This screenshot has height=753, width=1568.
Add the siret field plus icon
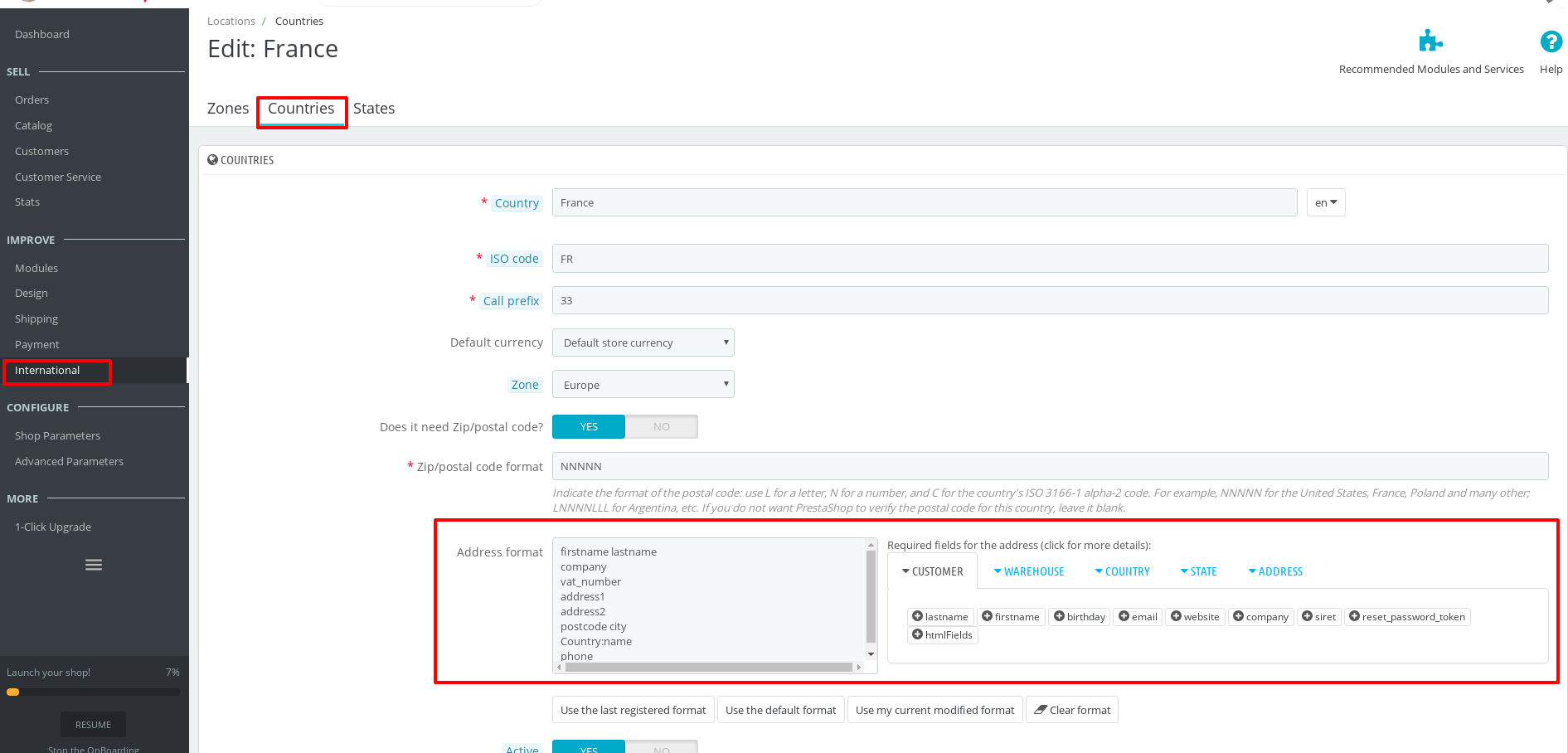click(1307, 616)
